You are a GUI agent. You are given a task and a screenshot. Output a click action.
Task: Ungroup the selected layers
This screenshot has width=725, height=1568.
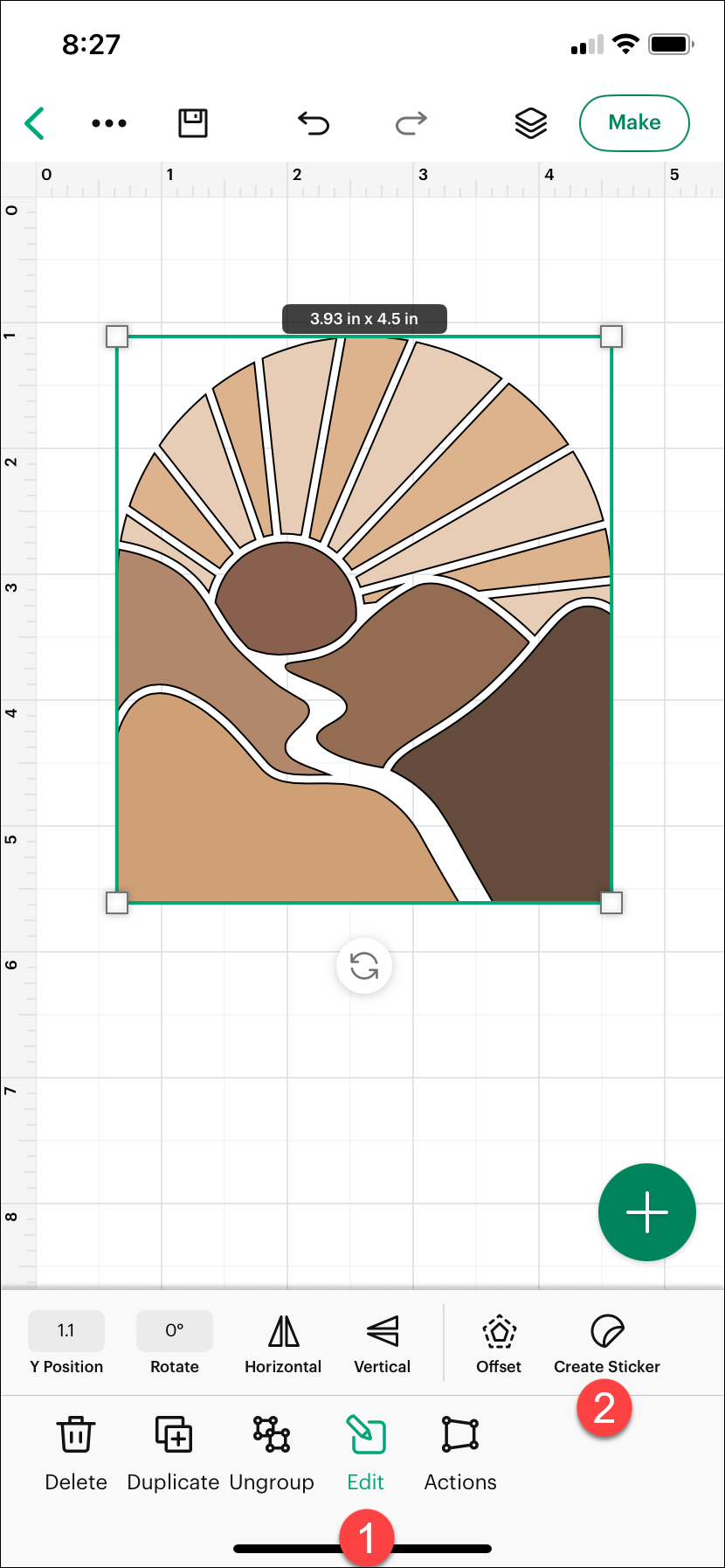(x=272, y=1453)
